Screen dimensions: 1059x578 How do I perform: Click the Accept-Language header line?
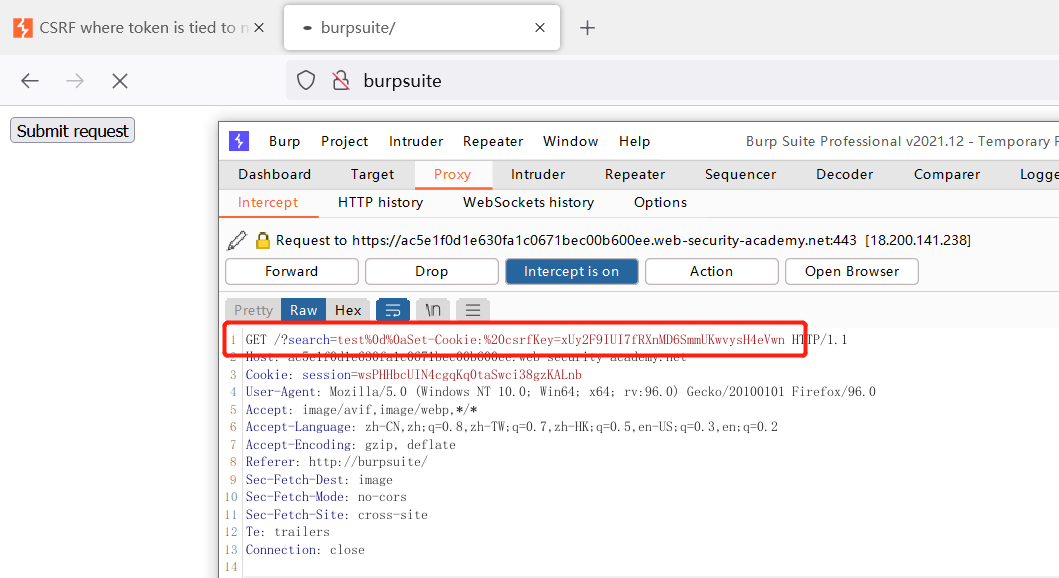pyautogui.click(x=511, y=427)
